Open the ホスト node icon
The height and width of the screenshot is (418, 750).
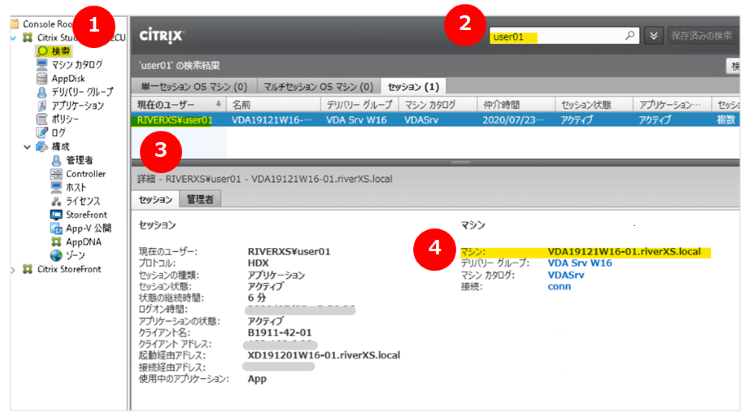(56, 187)
